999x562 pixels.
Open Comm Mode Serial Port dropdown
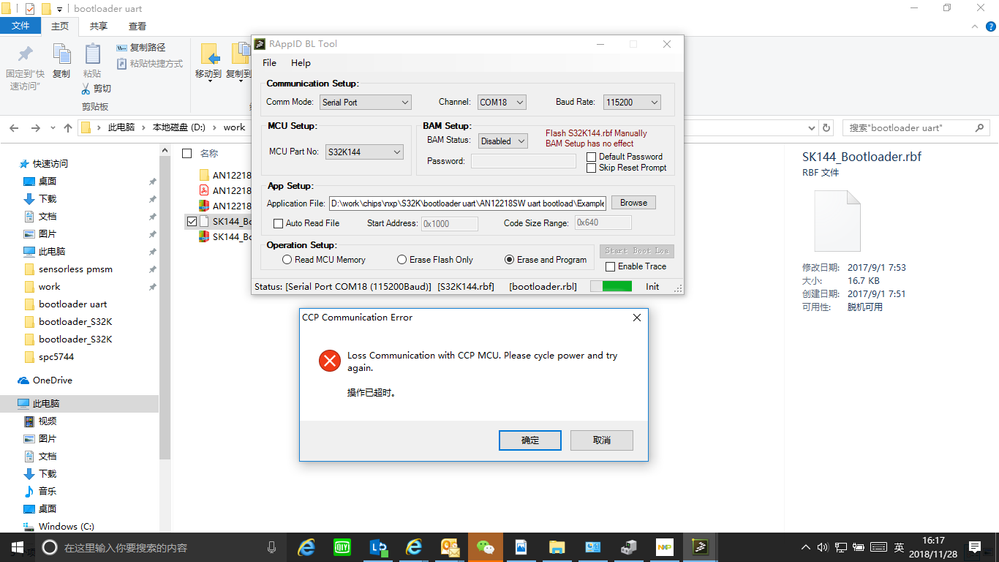pos(365,103)
